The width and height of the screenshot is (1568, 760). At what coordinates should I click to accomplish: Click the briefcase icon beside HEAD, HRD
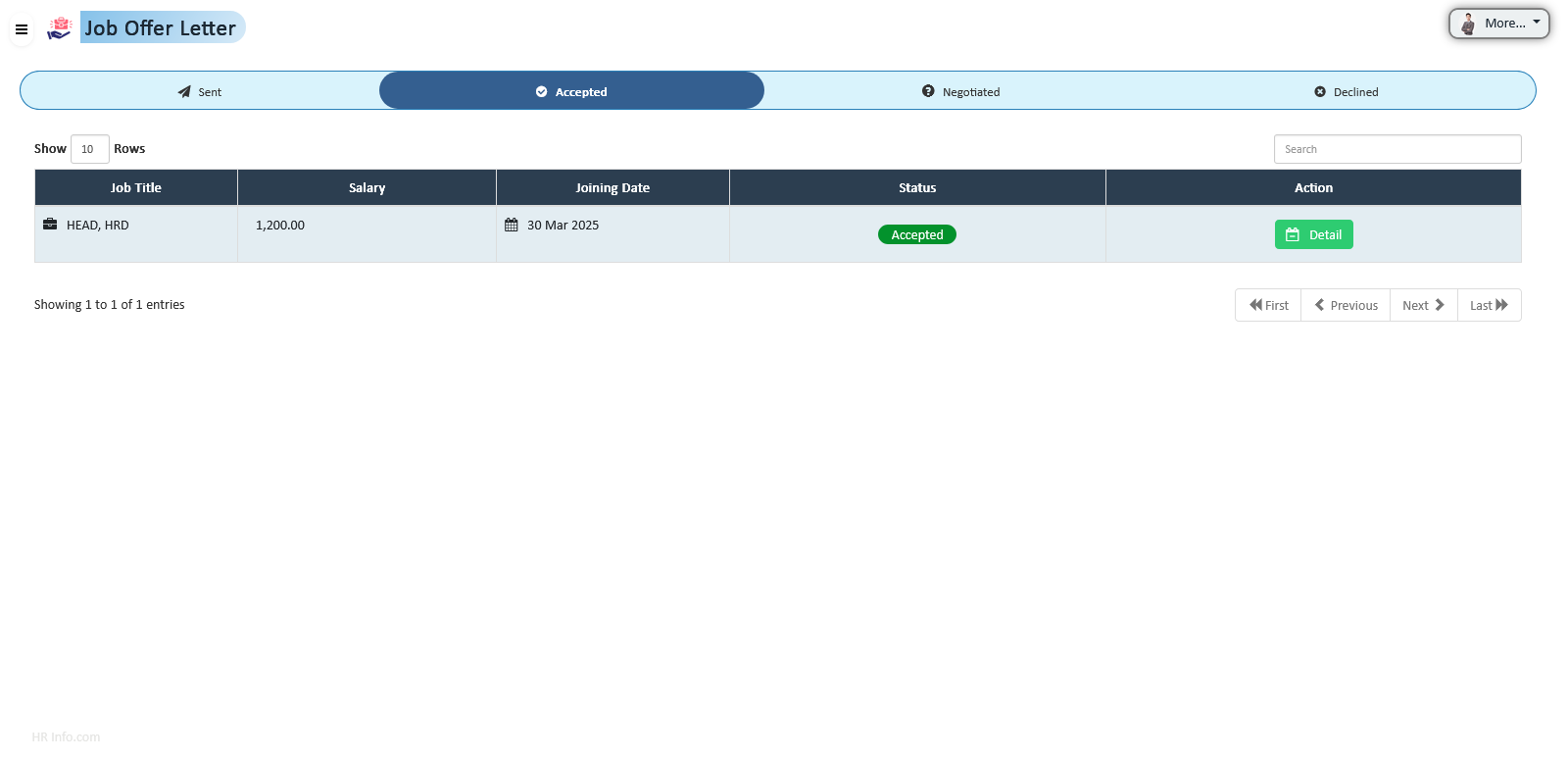point(50,225)
